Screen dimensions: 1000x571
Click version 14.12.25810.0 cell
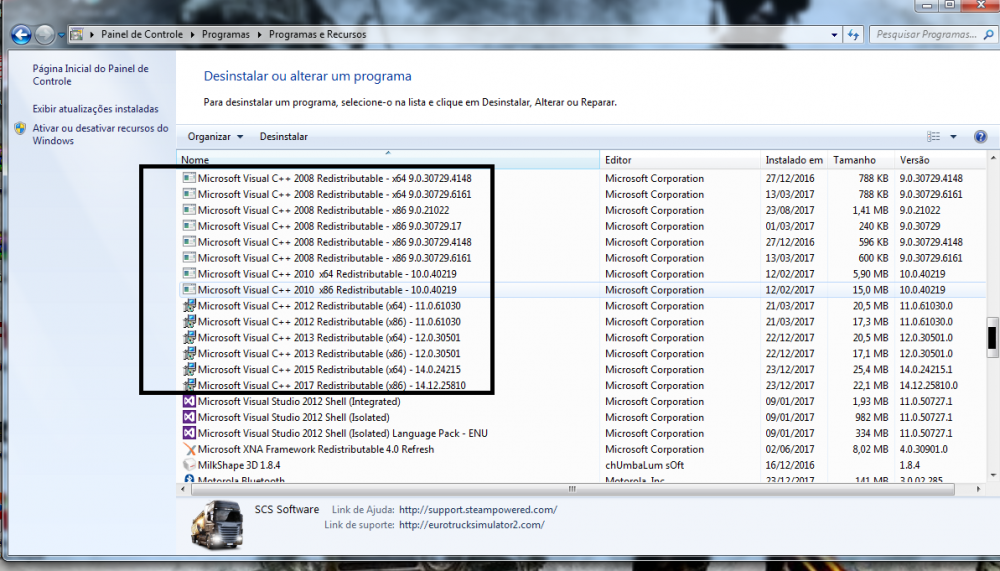(929, 386)
